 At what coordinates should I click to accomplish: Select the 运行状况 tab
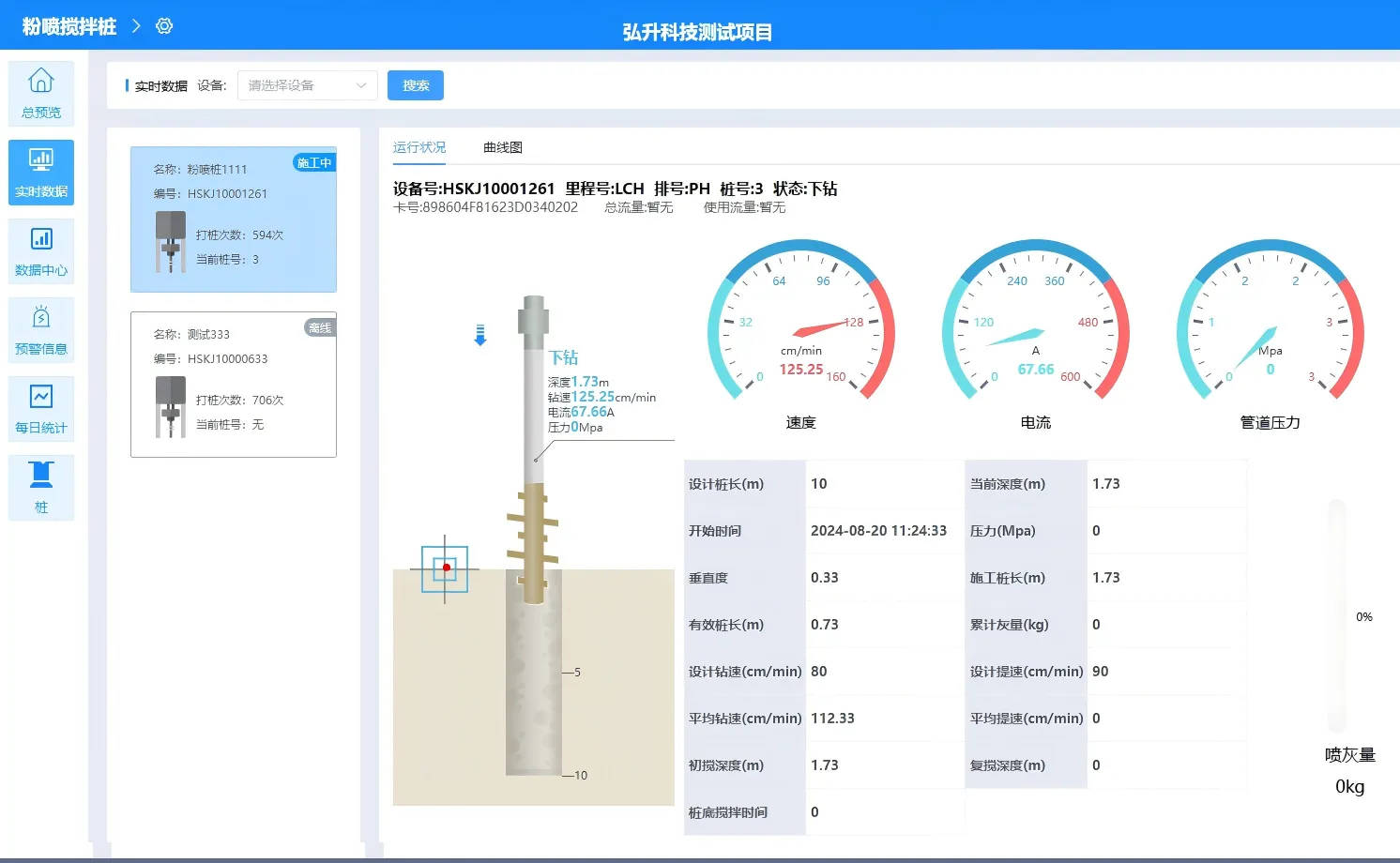[419, 147]
